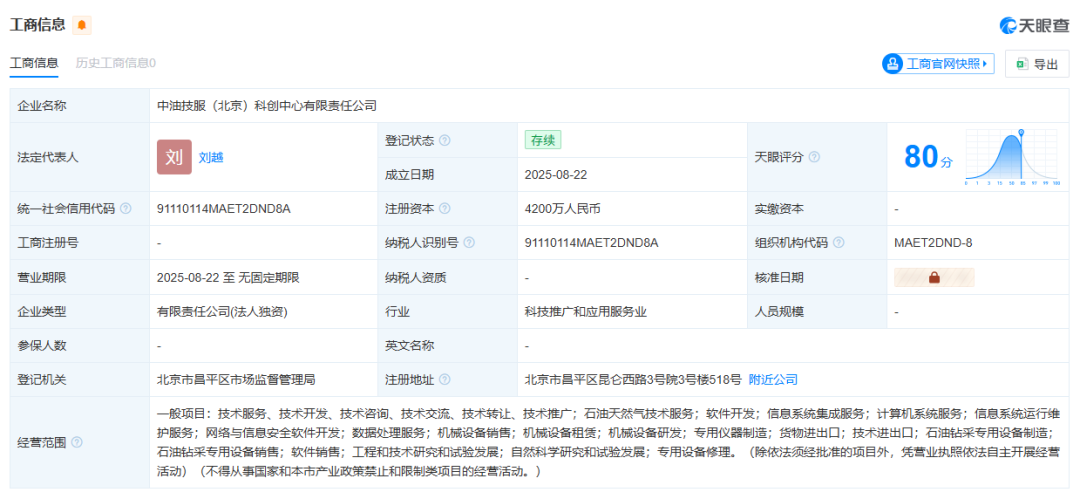
Task: Click the 经营范围 business scope paragraph
Action: point(608,442)
